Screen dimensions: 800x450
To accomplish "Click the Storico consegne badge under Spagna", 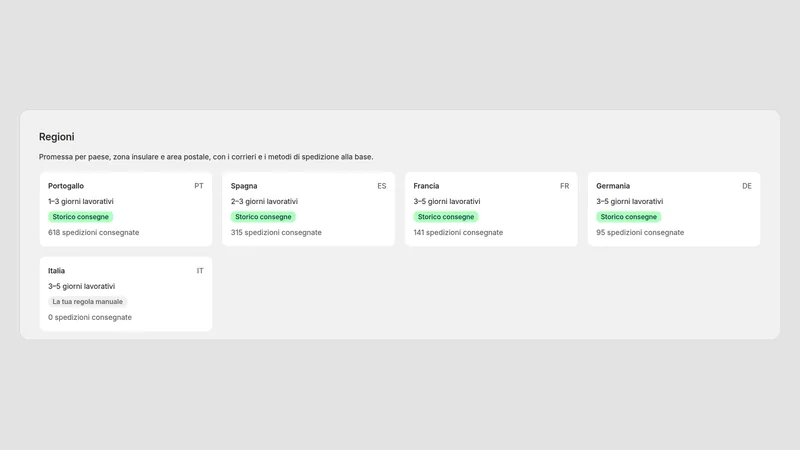I will 263,217.
